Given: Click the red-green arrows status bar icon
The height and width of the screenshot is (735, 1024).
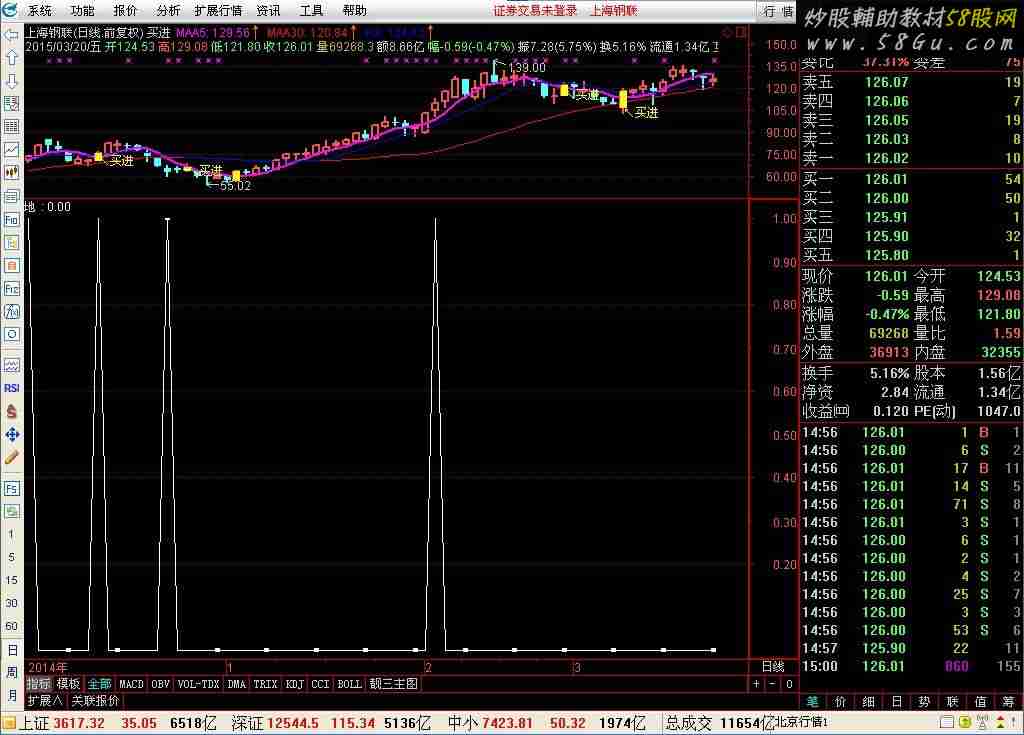Looking at the screenshot, I should click(1000, 722).
